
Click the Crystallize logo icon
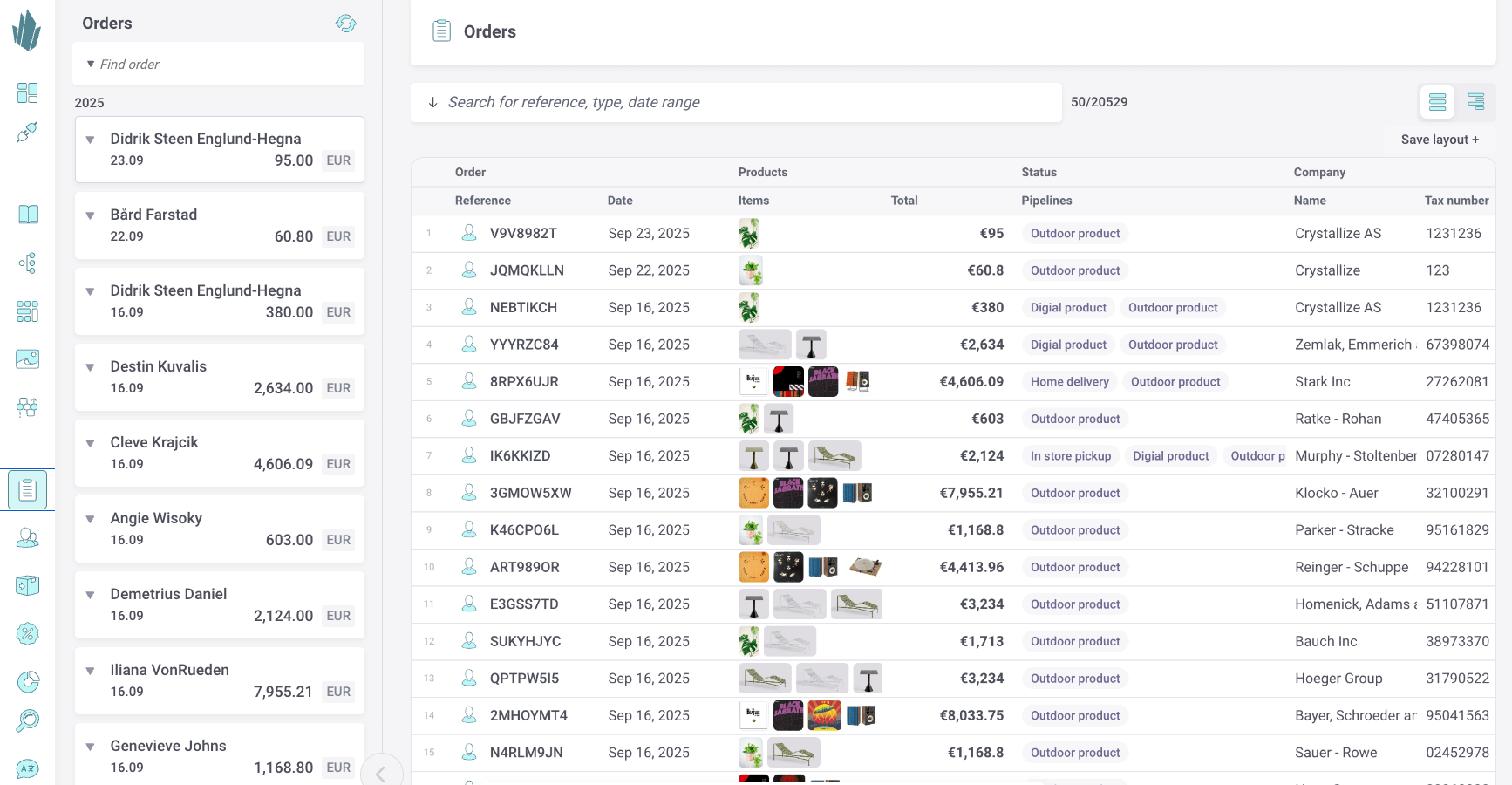click(x=27, y=31)
